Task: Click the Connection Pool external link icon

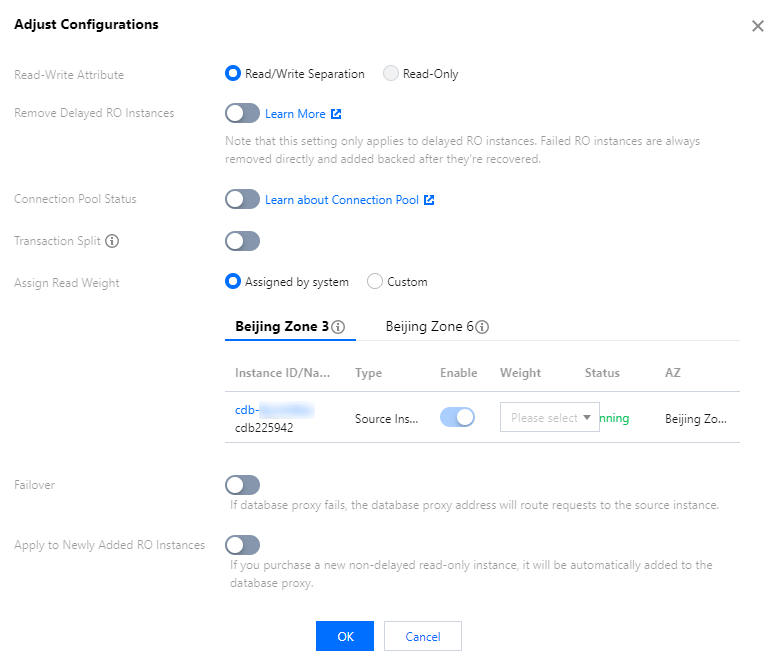Action: point(429,200)
